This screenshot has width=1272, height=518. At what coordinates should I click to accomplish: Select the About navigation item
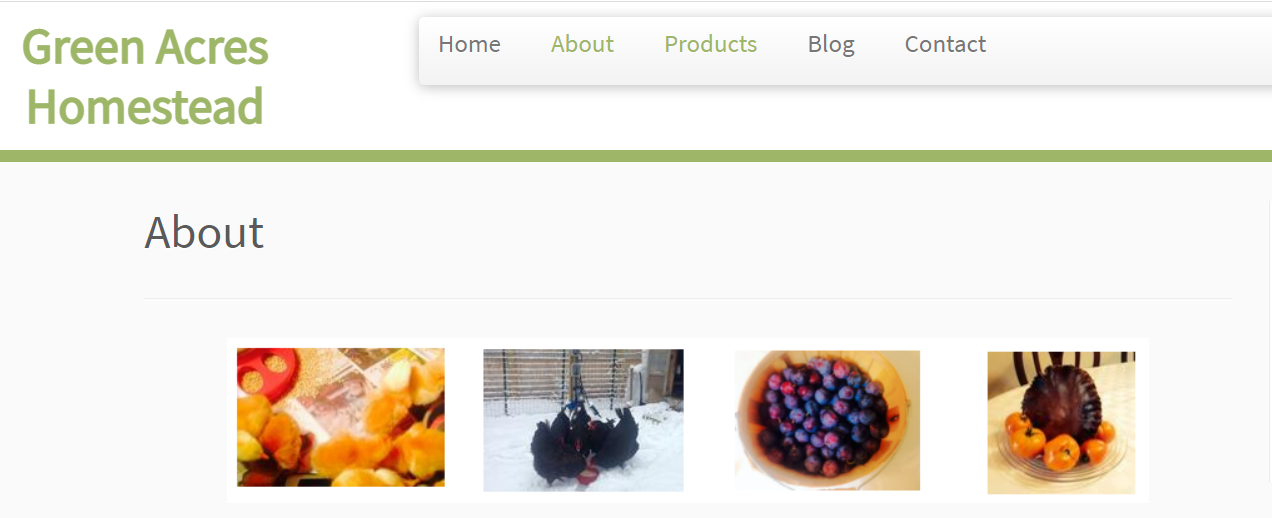582,44
